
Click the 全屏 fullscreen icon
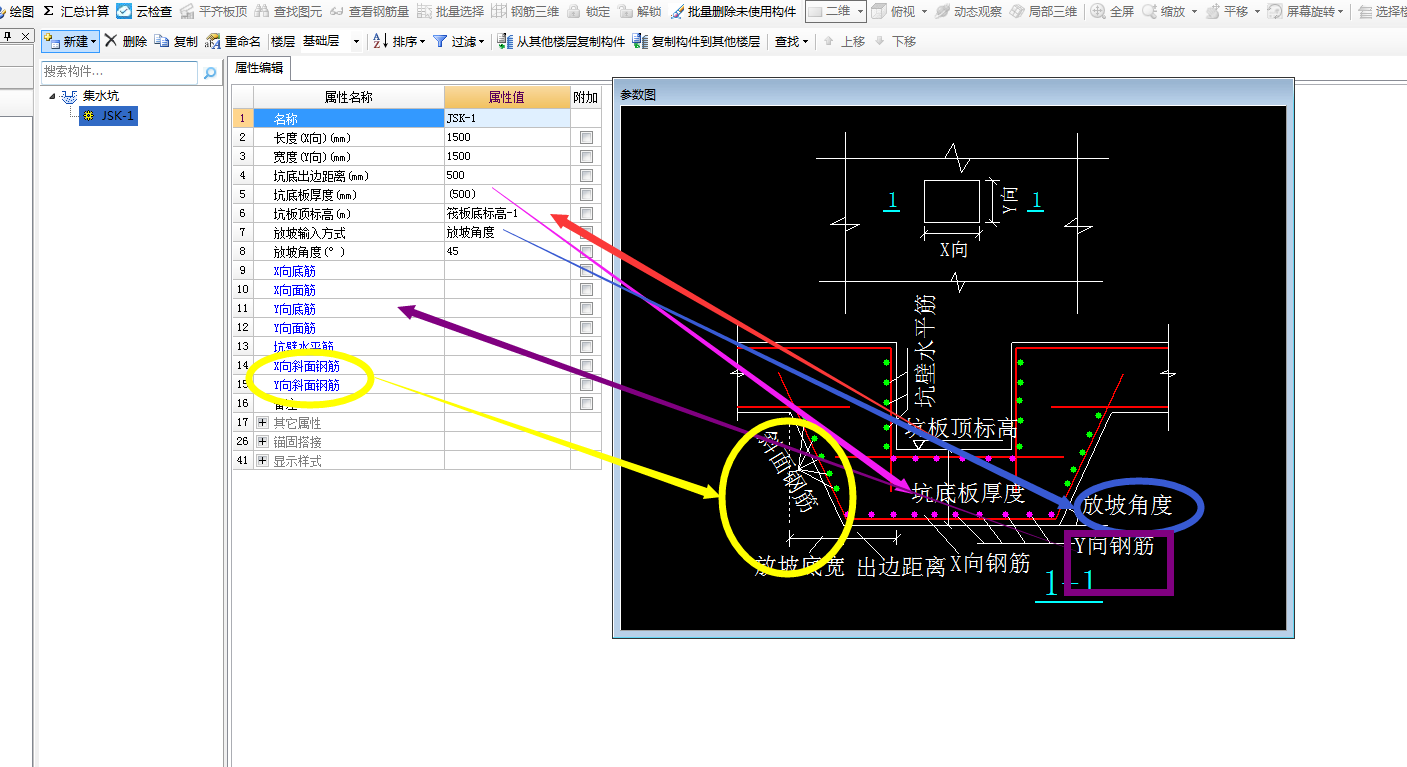coord(1098,11)
